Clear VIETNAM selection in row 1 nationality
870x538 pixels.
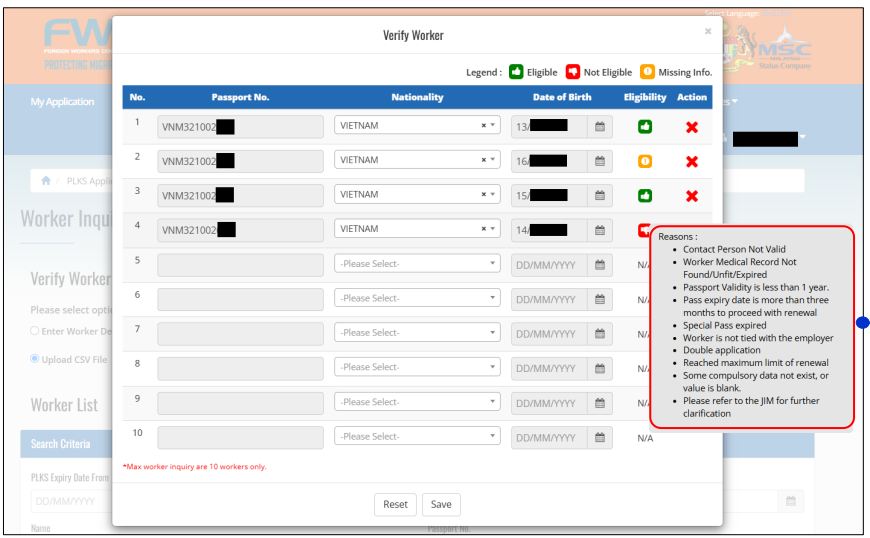(483, 125)
